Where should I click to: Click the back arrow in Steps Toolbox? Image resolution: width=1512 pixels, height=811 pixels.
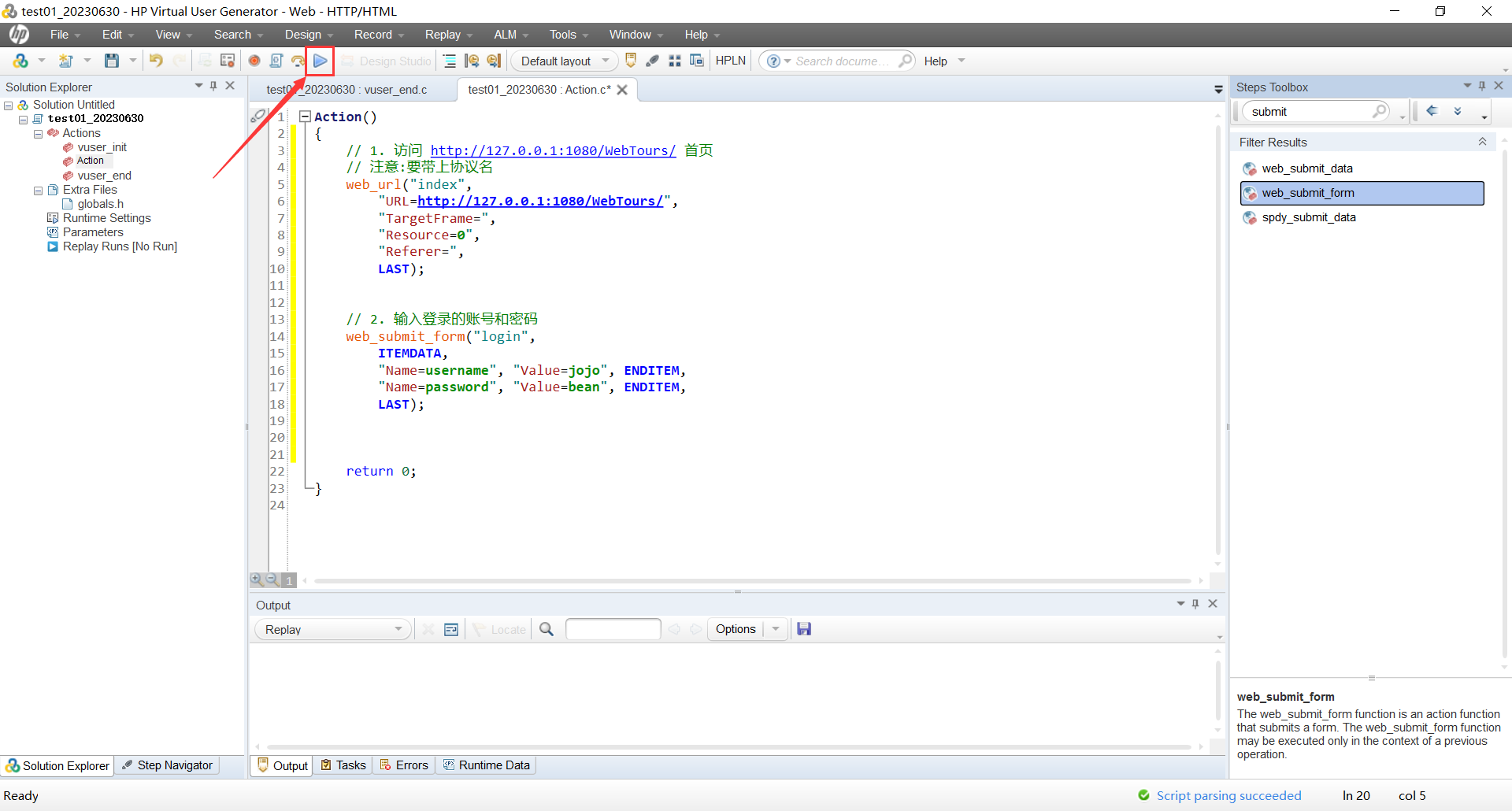(1432, 111)
